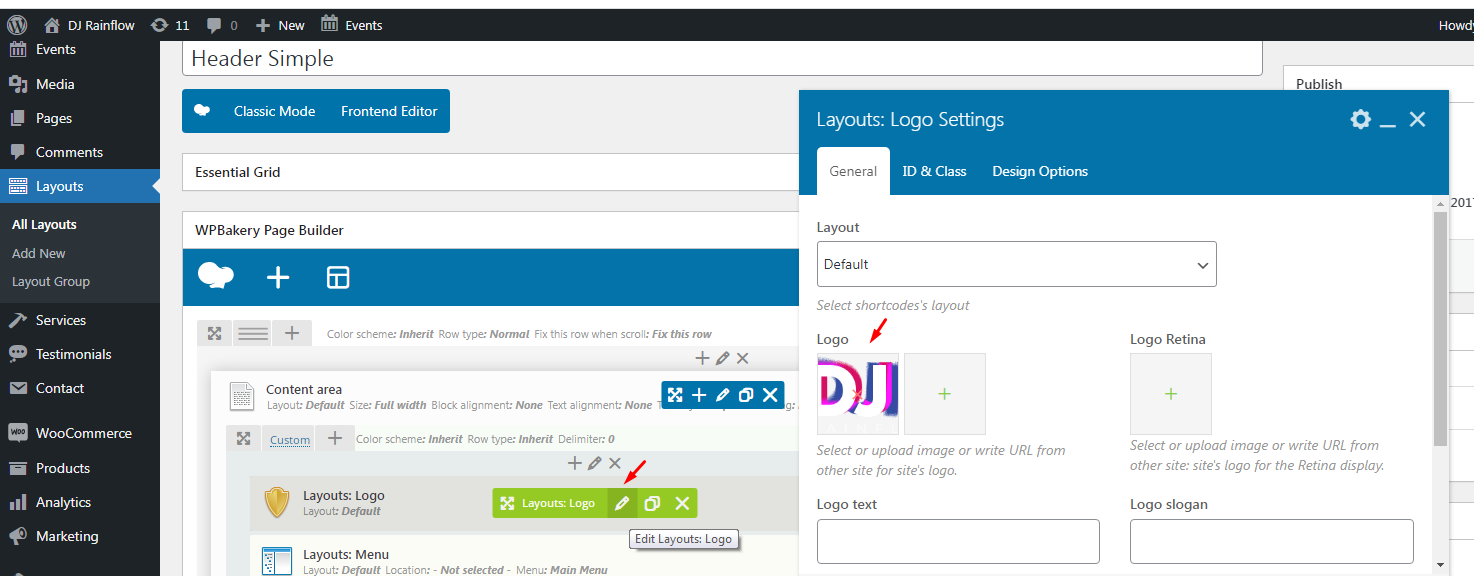Screen dimensions: 1474x576
Task: Click Add New under Layouts
Action: (39, 253)
